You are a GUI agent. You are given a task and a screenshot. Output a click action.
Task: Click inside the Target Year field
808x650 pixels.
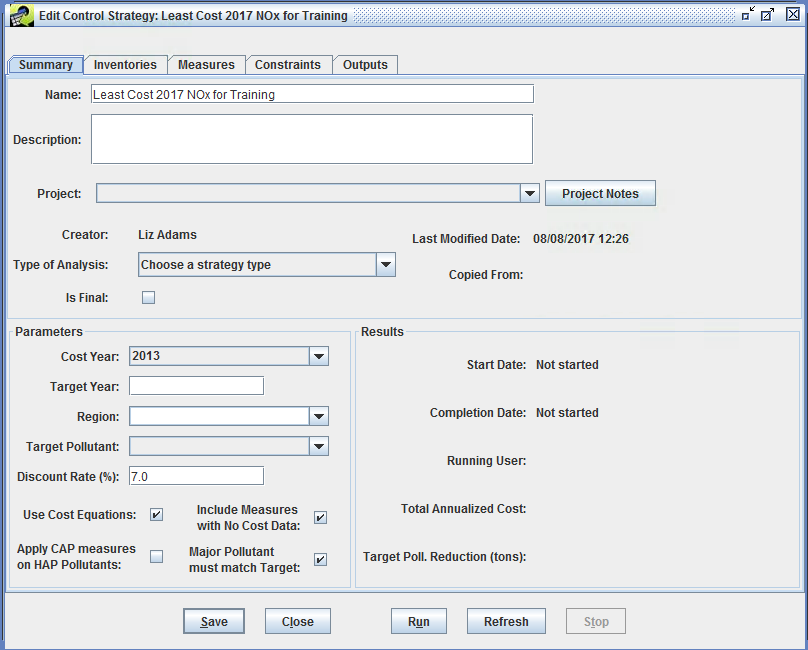coord(196,385)
